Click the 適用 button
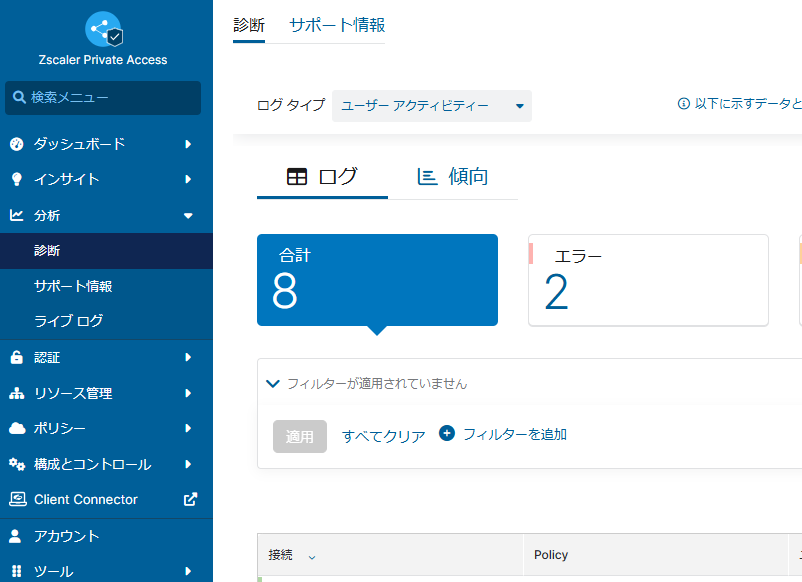 click(x=300, y=436)
